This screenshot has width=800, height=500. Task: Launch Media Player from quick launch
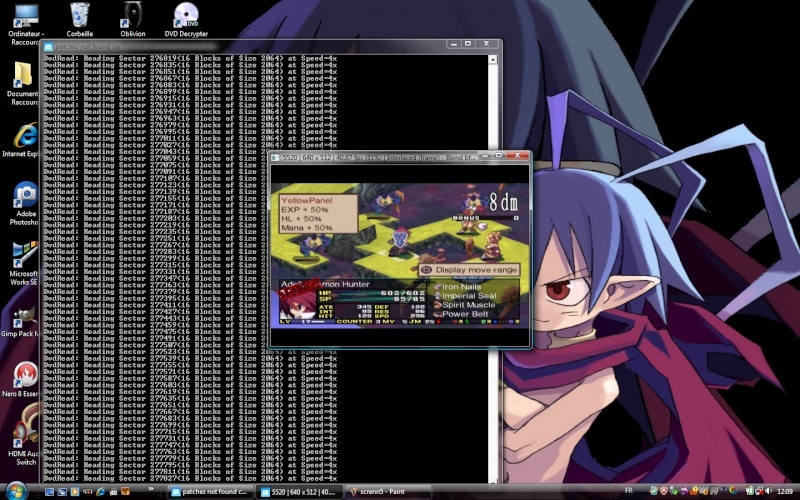click(75, 492)
